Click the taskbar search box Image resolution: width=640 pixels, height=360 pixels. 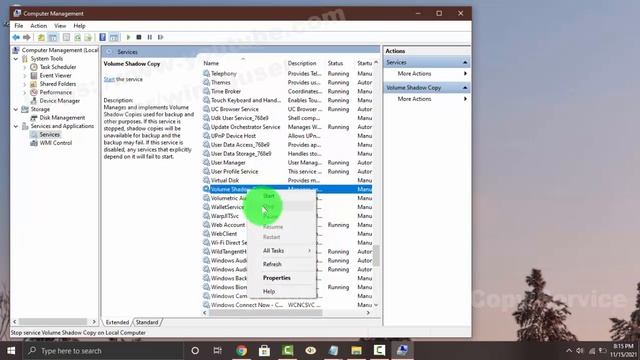[103, 351]
